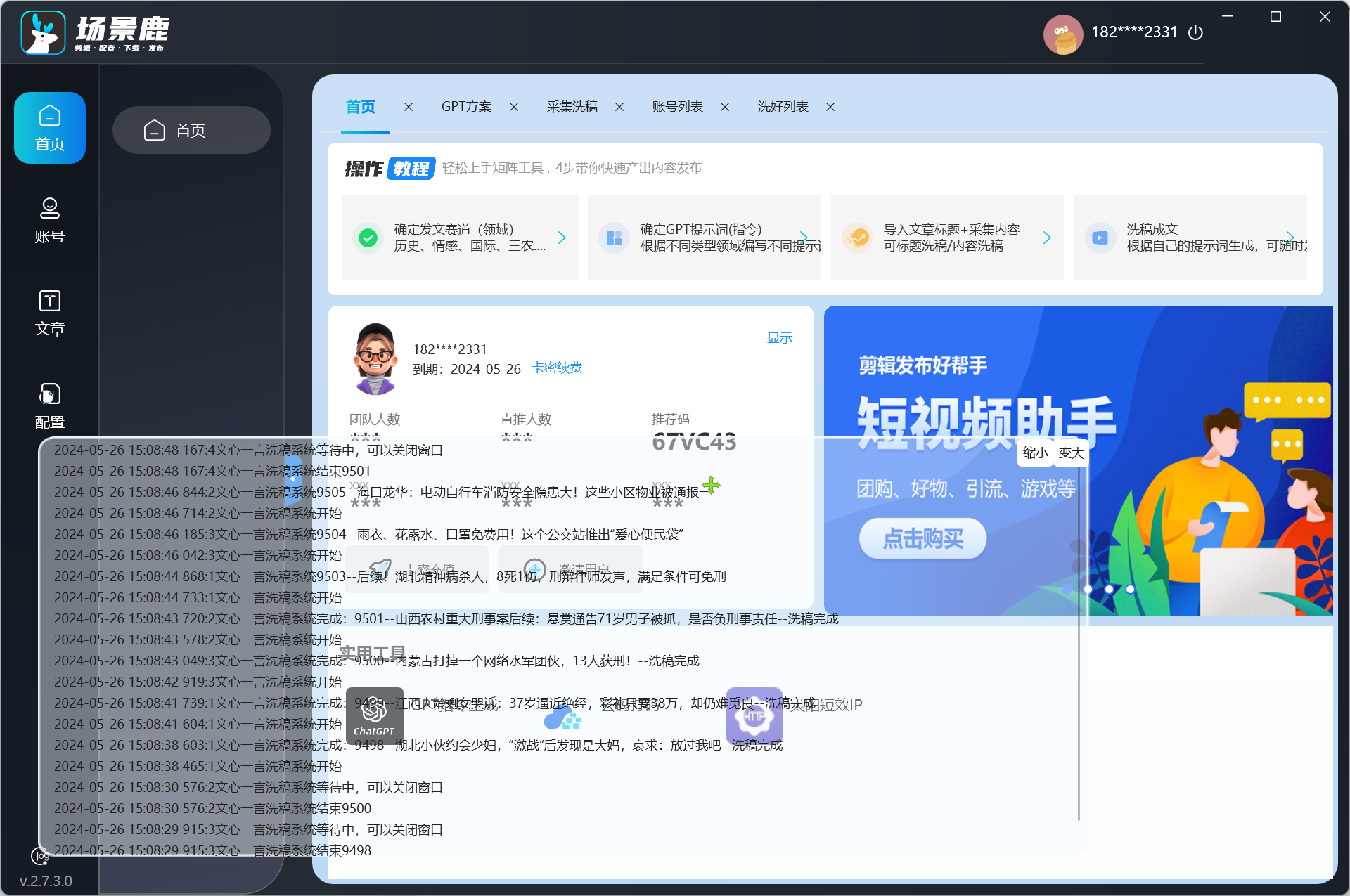Switch to the 洗好列表 tab
Screen dimensions: 1350x896
(x=783, y=107)
